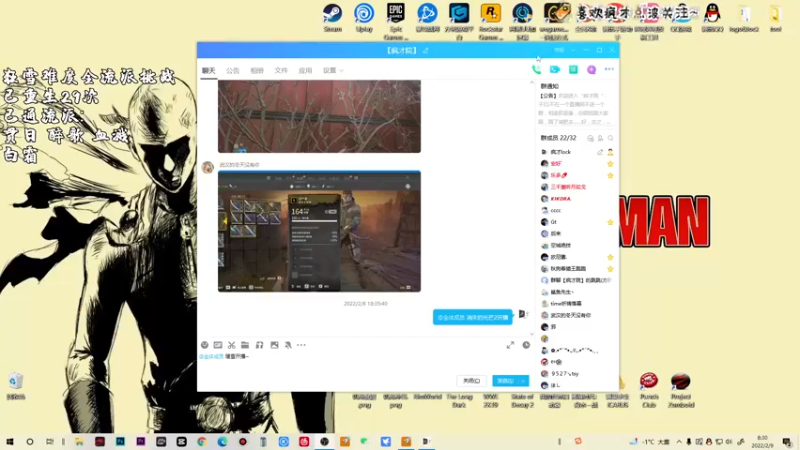This screenshot has width=800, height=450.
Task: Open the music headphones icon in chat toolbar
Action: [259, 345]
